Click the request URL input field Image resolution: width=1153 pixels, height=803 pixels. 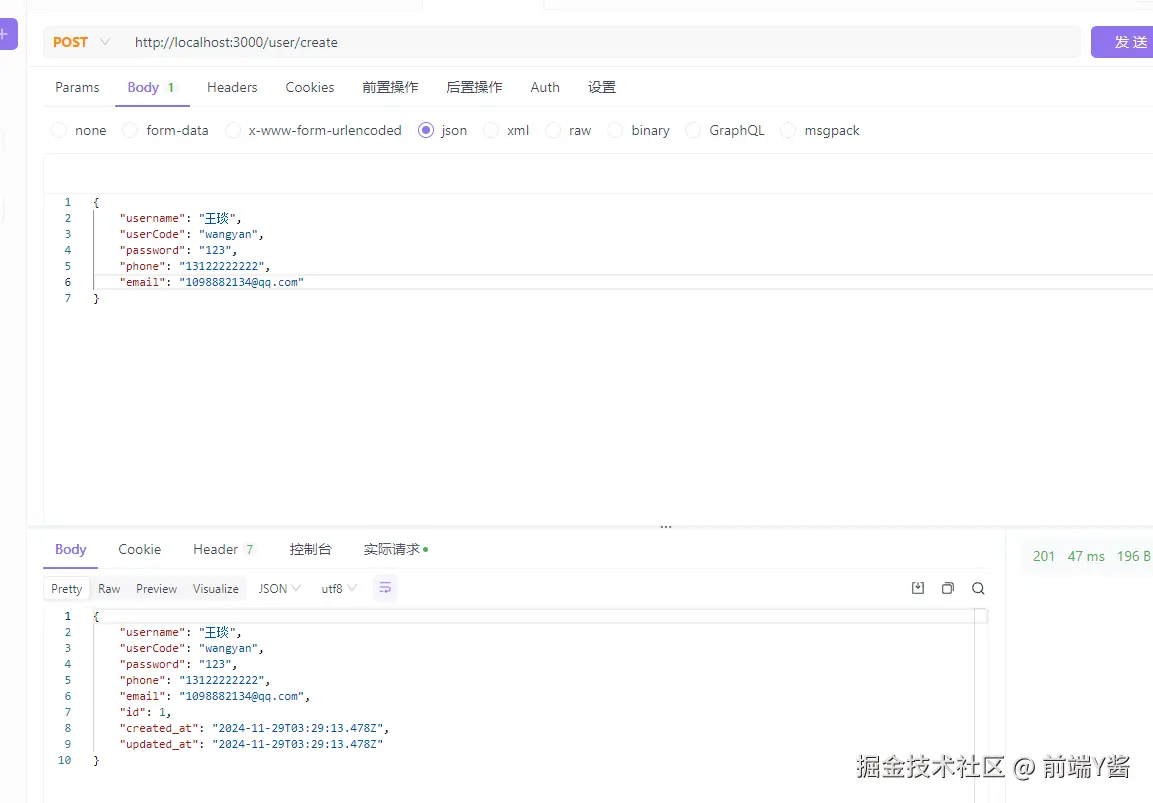click(603, 43)
